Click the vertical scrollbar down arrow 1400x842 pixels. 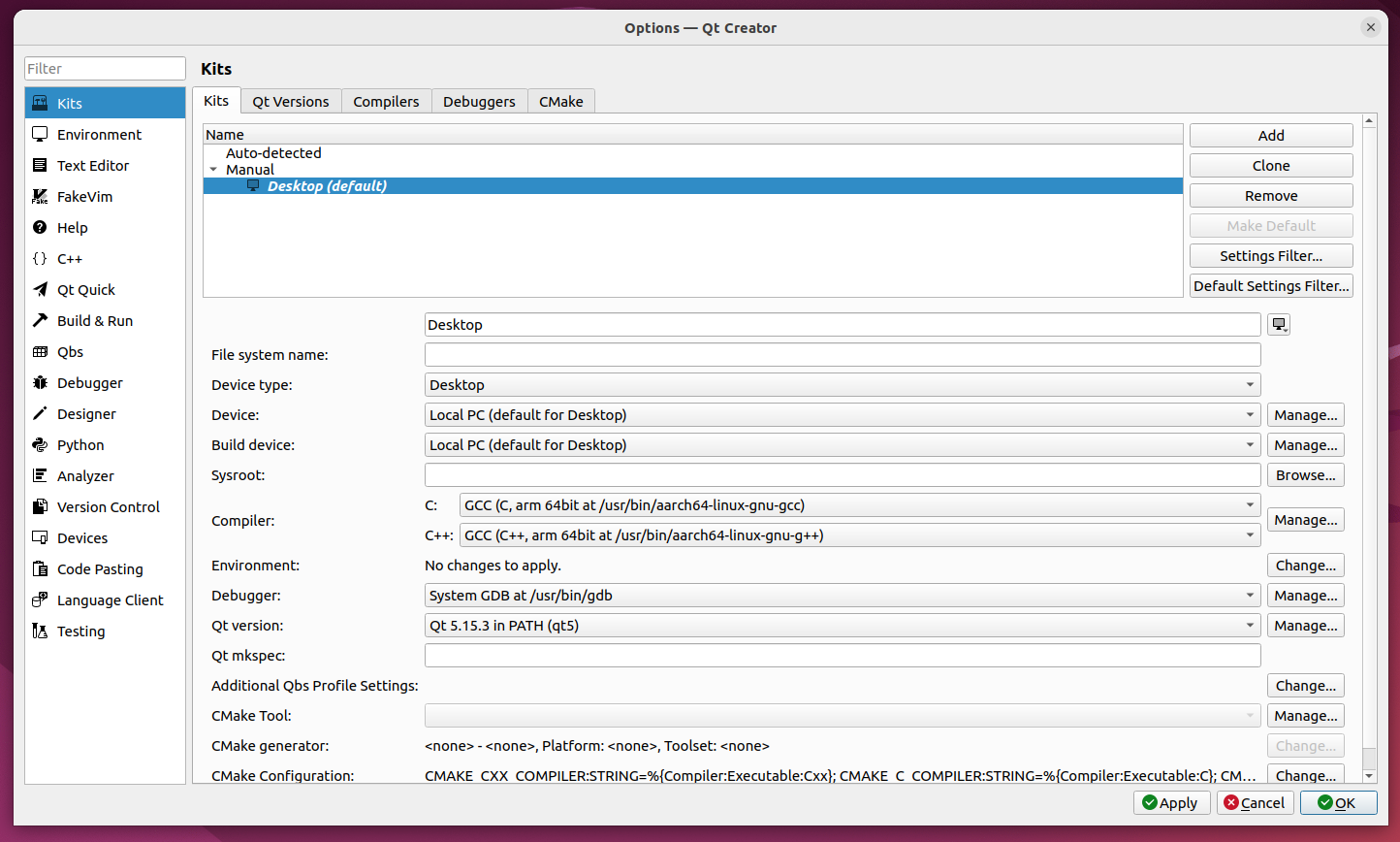pos(1369,776)
